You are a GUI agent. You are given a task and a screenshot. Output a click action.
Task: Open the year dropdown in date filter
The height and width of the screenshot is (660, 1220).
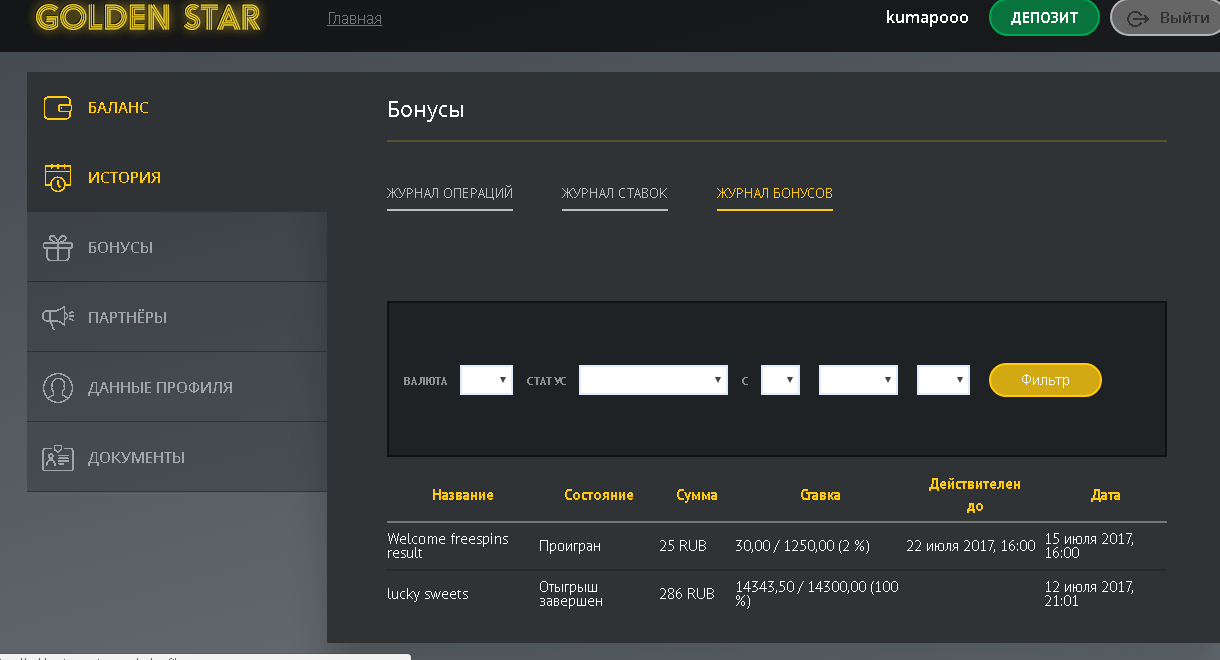click(x=943, y=380)
